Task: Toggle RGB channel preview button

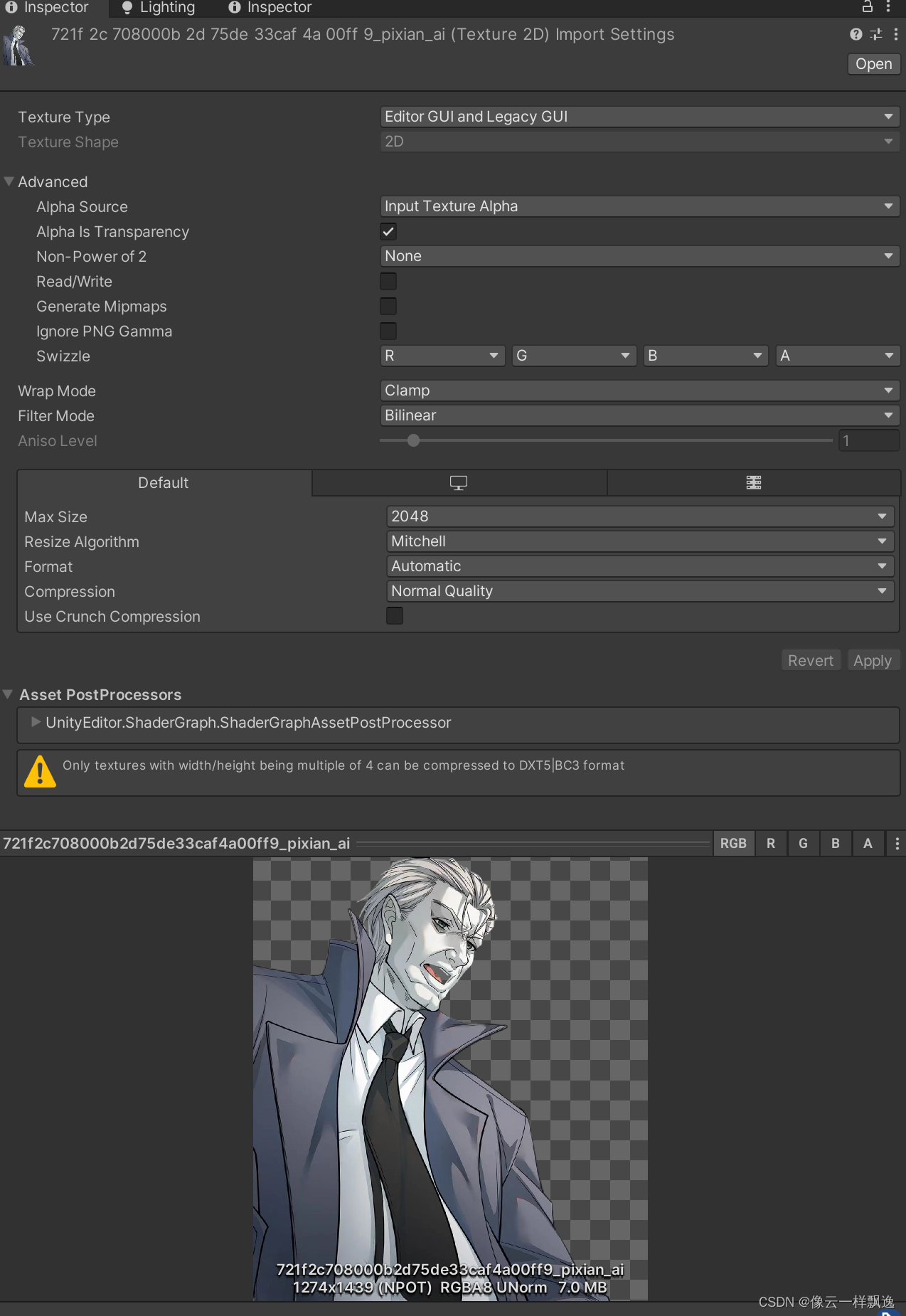Action: pos(733,844)
